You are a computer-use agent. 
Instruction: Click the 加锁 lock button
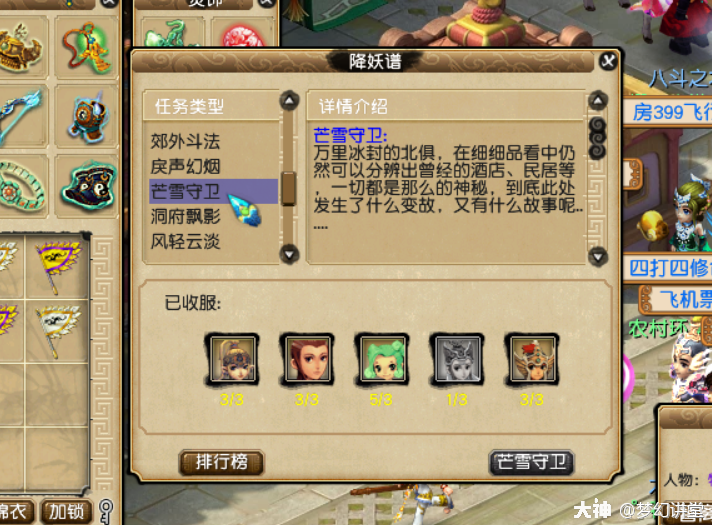[x=67, y=512]
